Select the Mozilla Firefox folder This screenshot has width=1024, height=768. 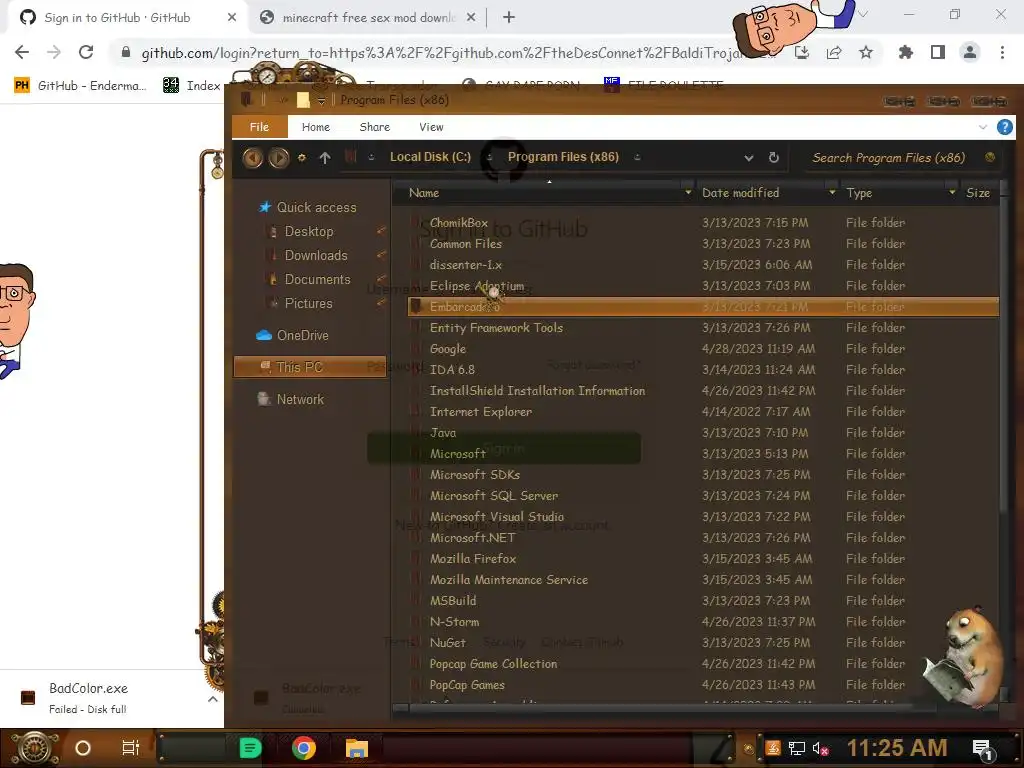[473, 558]
